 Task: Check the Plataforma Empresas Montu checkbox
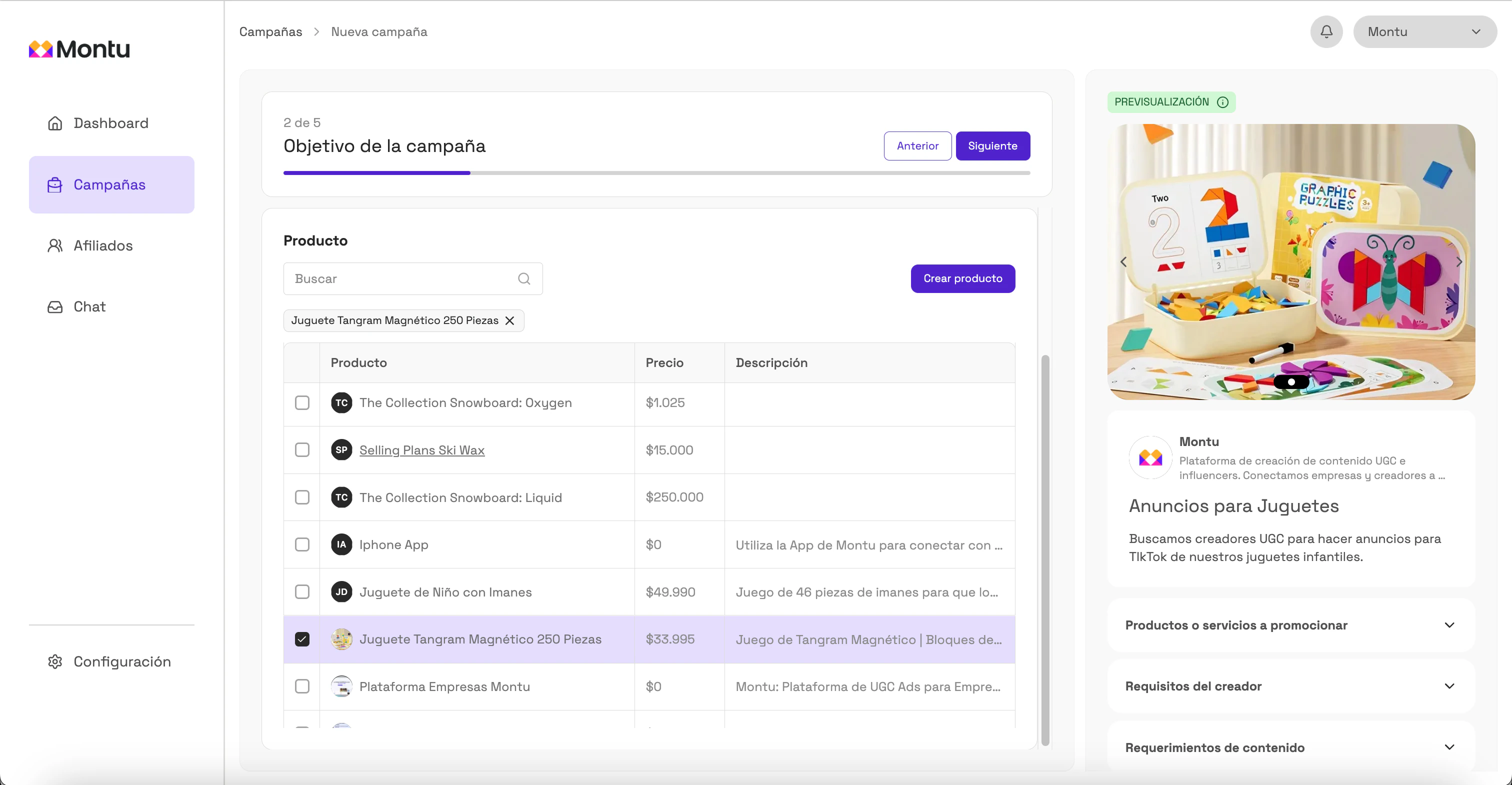point(302,686)
